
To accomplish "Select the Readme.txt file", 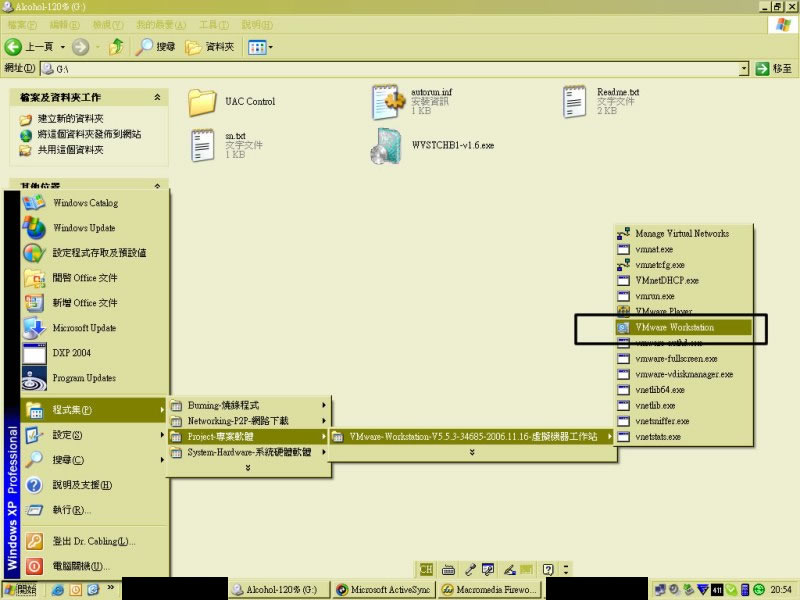I will click(601, 102).
